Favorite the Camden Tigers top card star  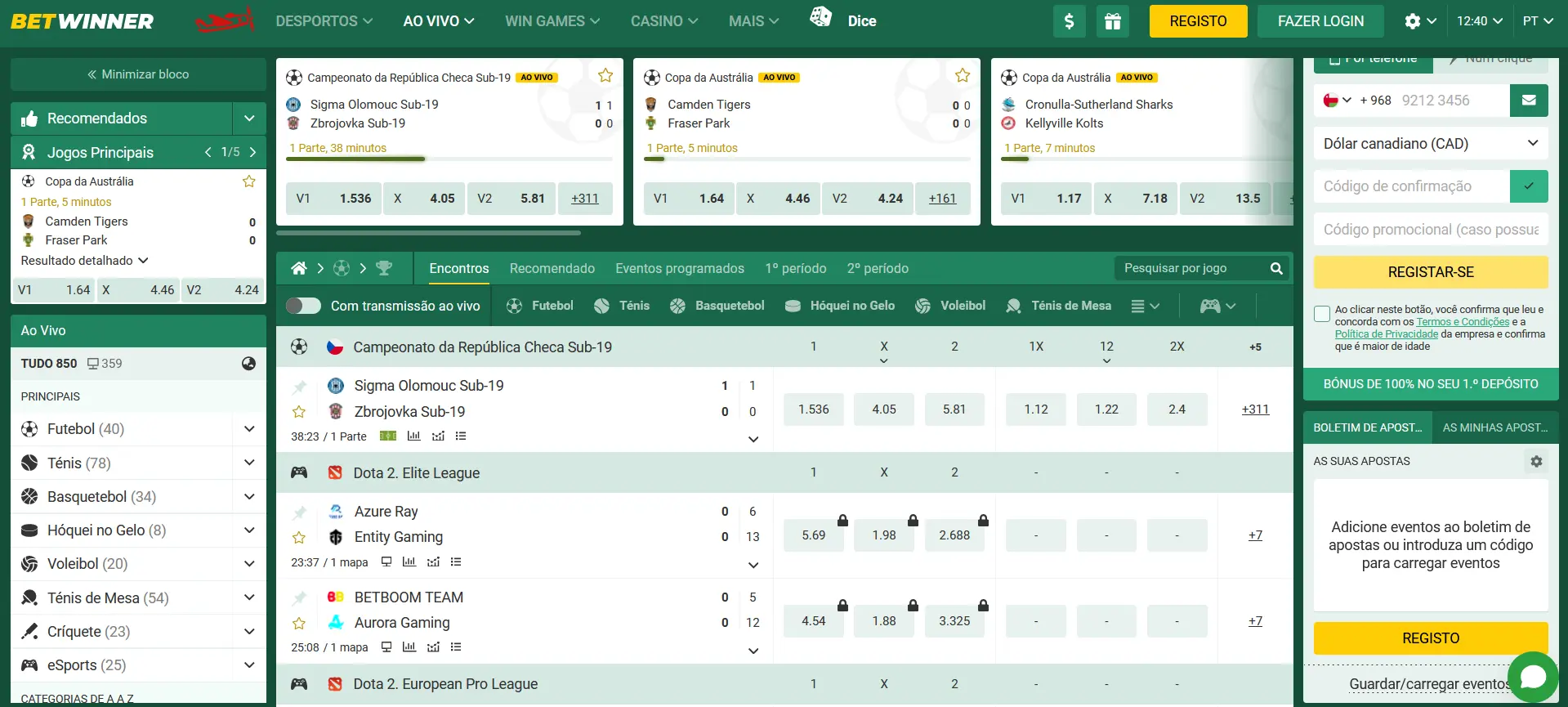pyautogui.click(x=963, y=75)
